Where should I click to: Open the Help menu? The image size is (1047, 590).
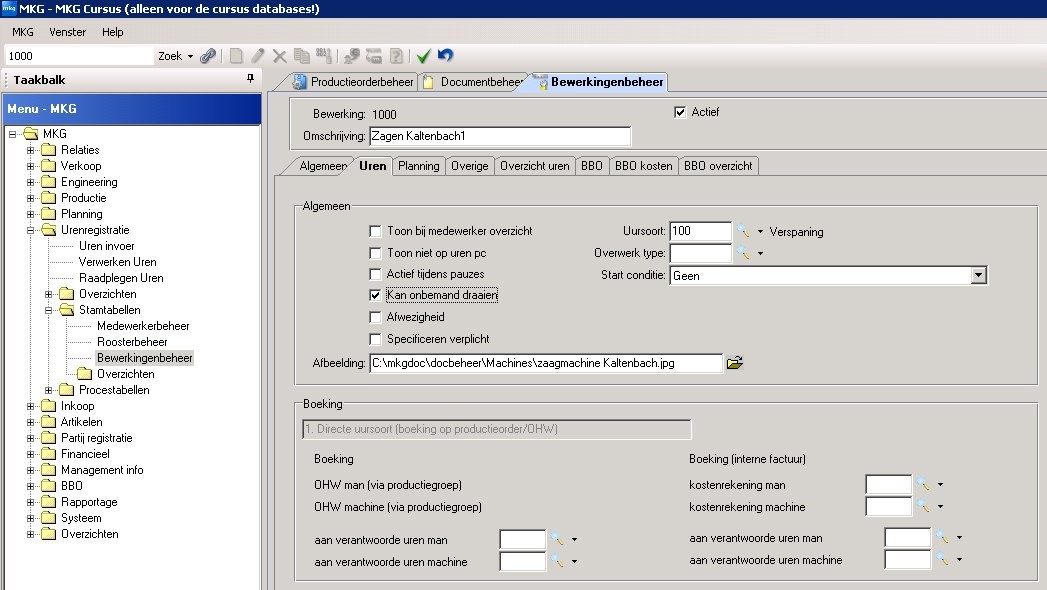[112, 32]
